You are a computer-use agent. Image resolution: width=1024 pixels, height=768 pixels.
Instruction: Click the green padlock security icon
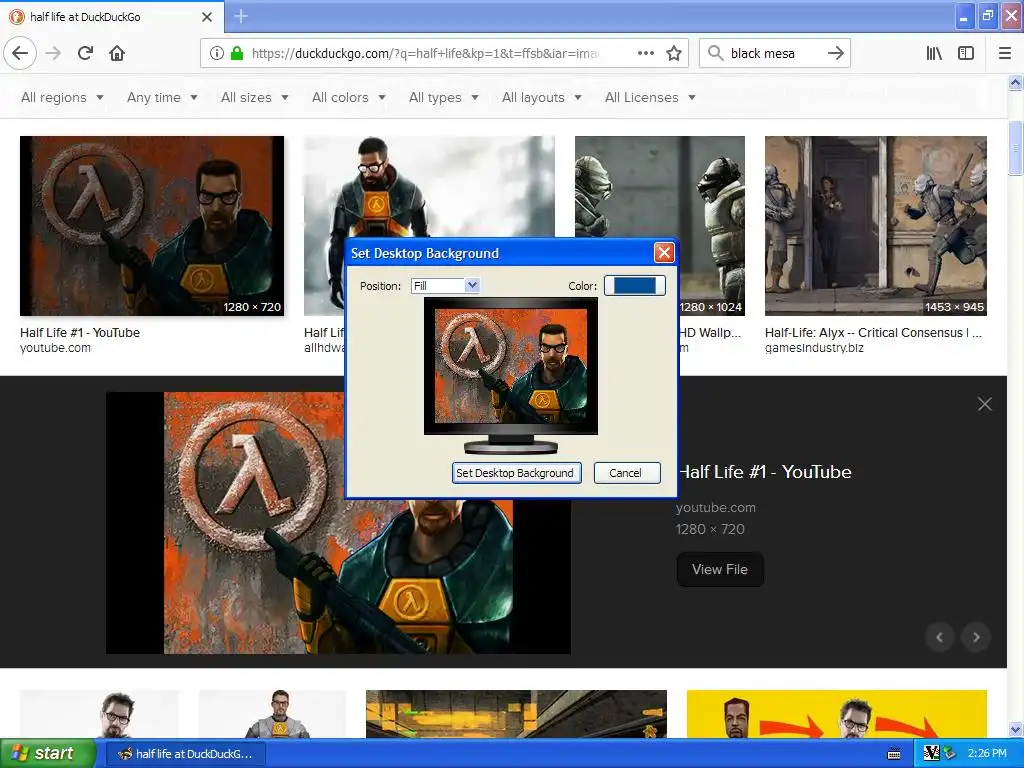click(237, 53)
